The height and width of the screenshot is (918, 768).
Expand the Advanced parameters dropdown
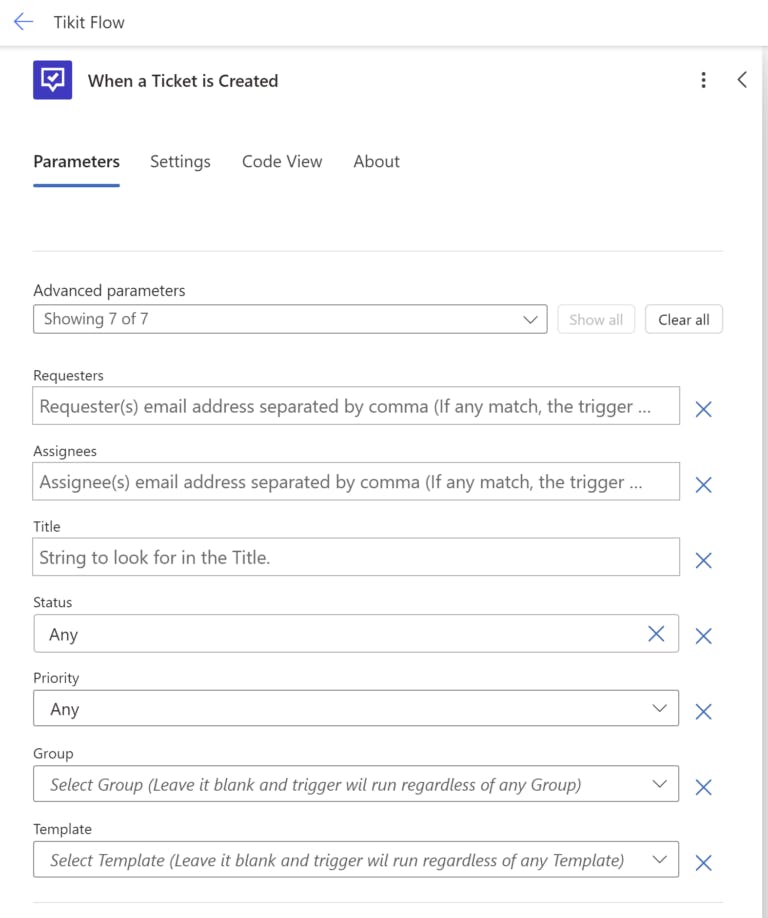[x=290, y=319]
